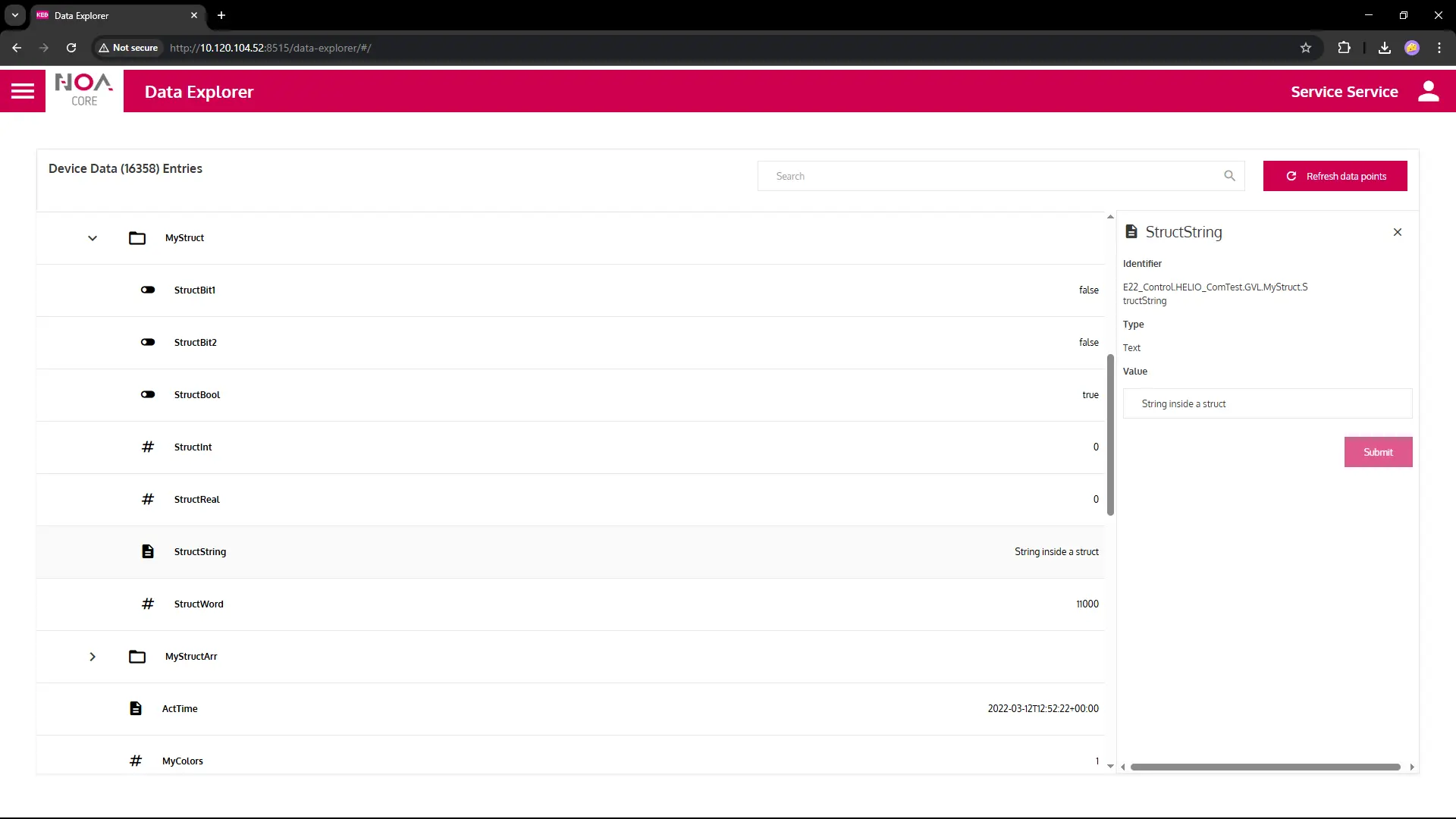Image resolution: width=1456 pixels, height=819 pixels.
Task: Click the StructInt number hash icon
Action: click(x=148, y=447)
